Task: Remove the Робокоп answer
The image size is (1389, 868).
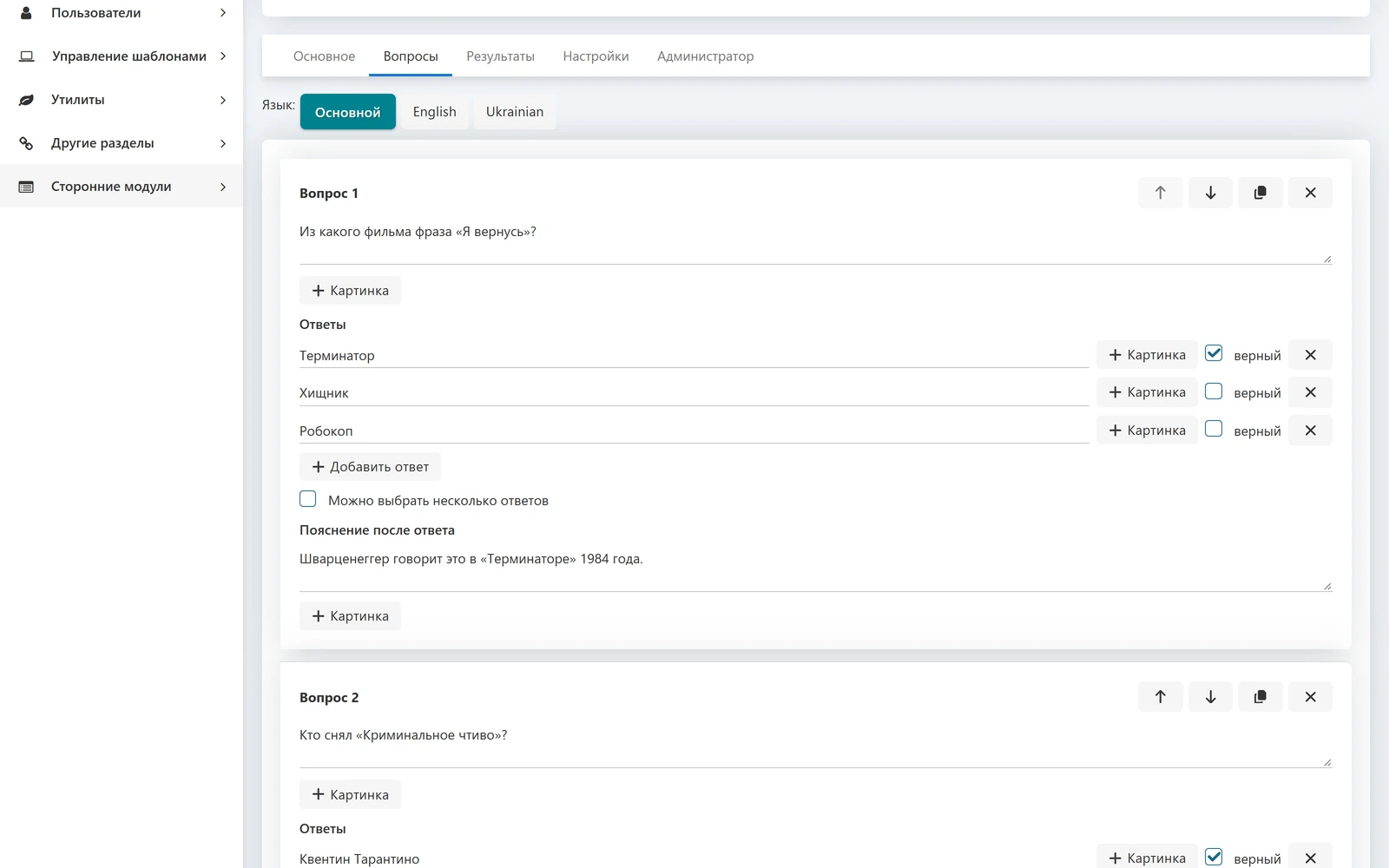Action: click(1311, 431)
